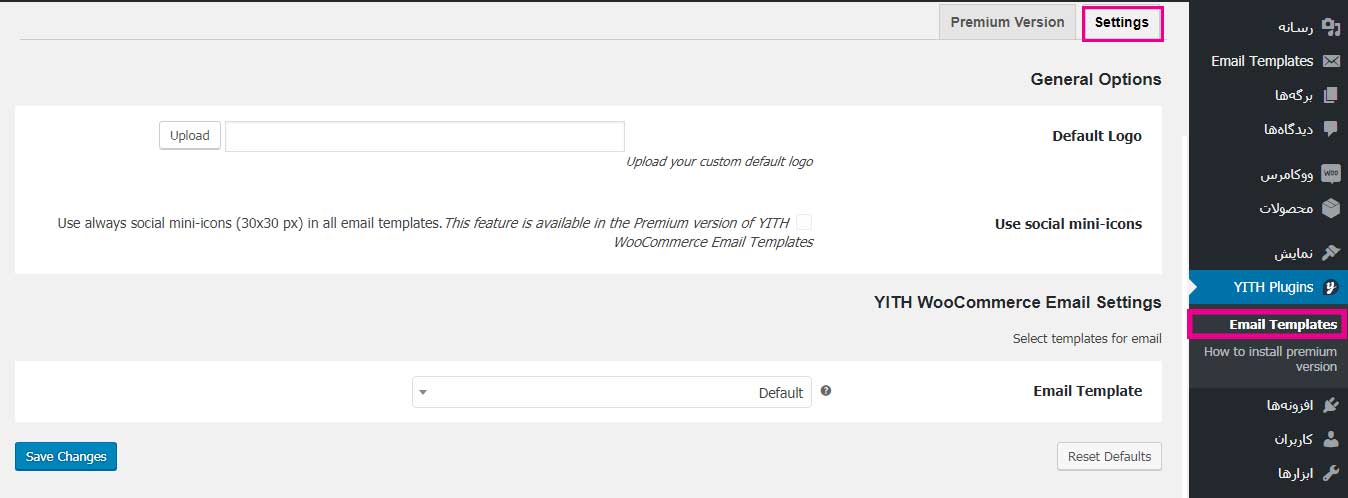
Task: Click the envelope icon beside Email Templates
Action: click(1330, 61)
